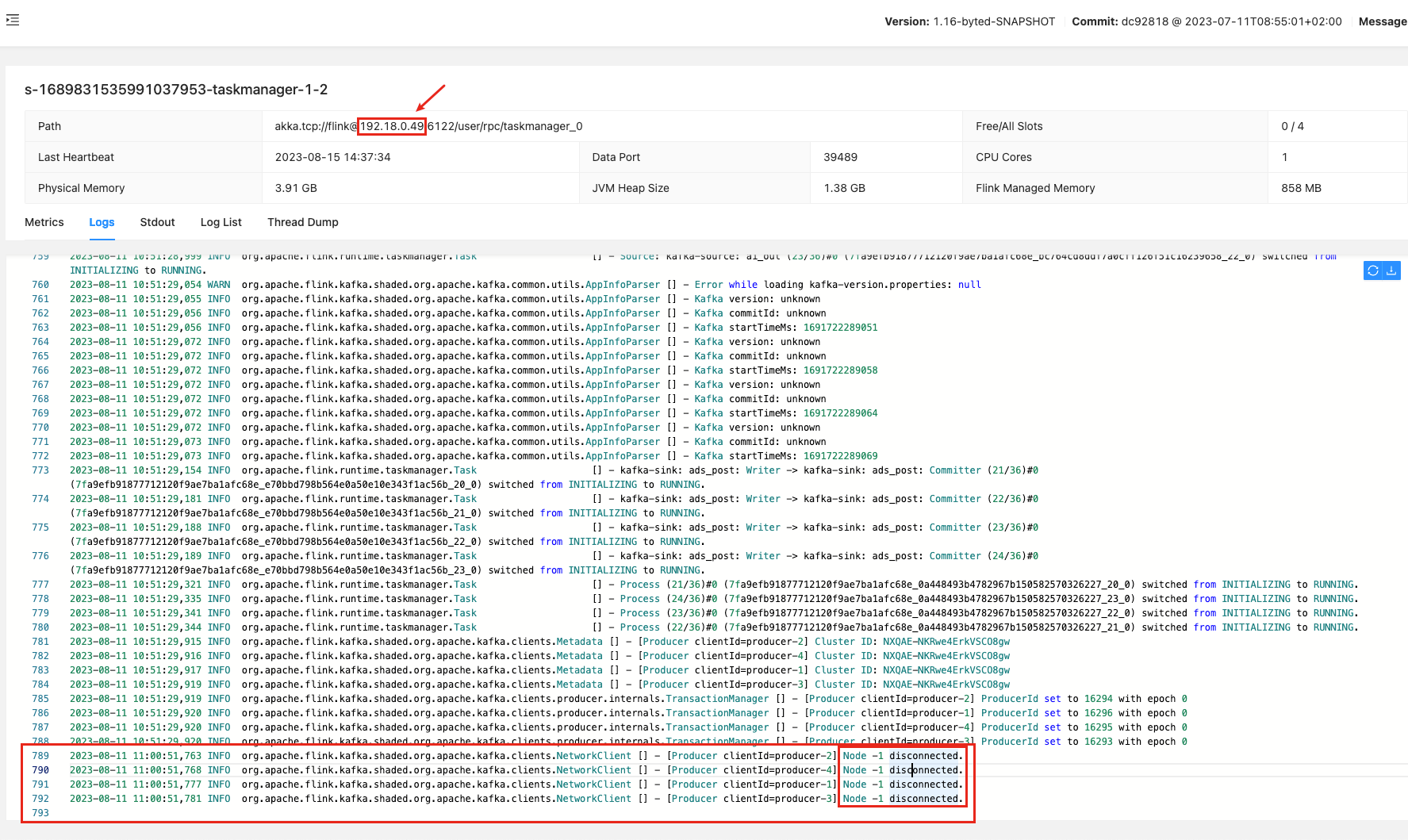Screen dimensions: 1408x840
Task: Click log line 763 startTimeMs 1691722289051
Action: (x=804, y=328)
